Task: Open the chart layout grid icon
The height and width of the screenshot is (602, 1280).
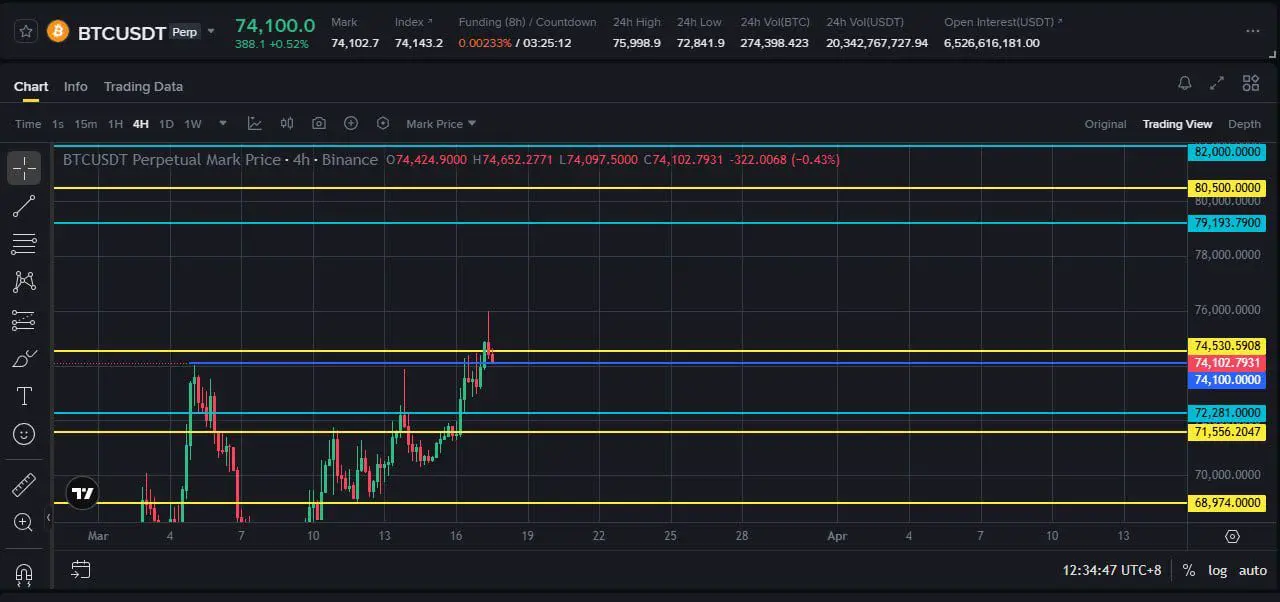Action: click(x=1251, y=84)
